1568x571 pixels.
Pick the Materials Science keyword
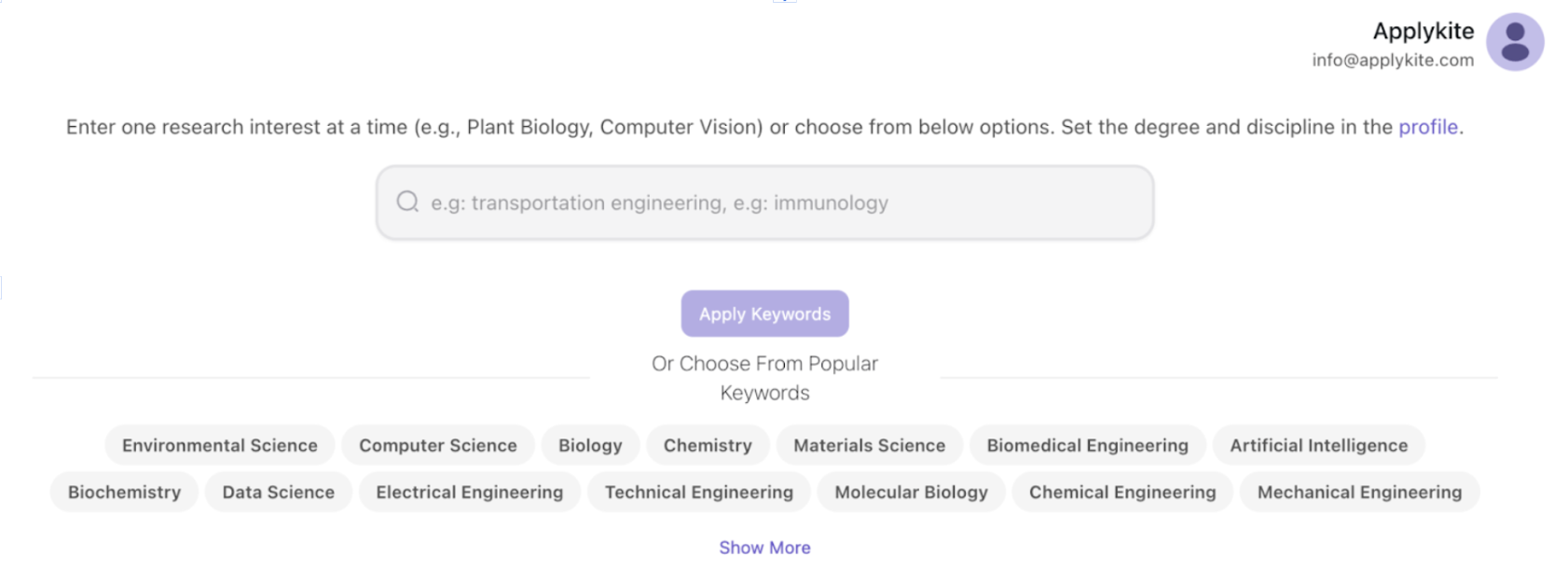point(869,445)
